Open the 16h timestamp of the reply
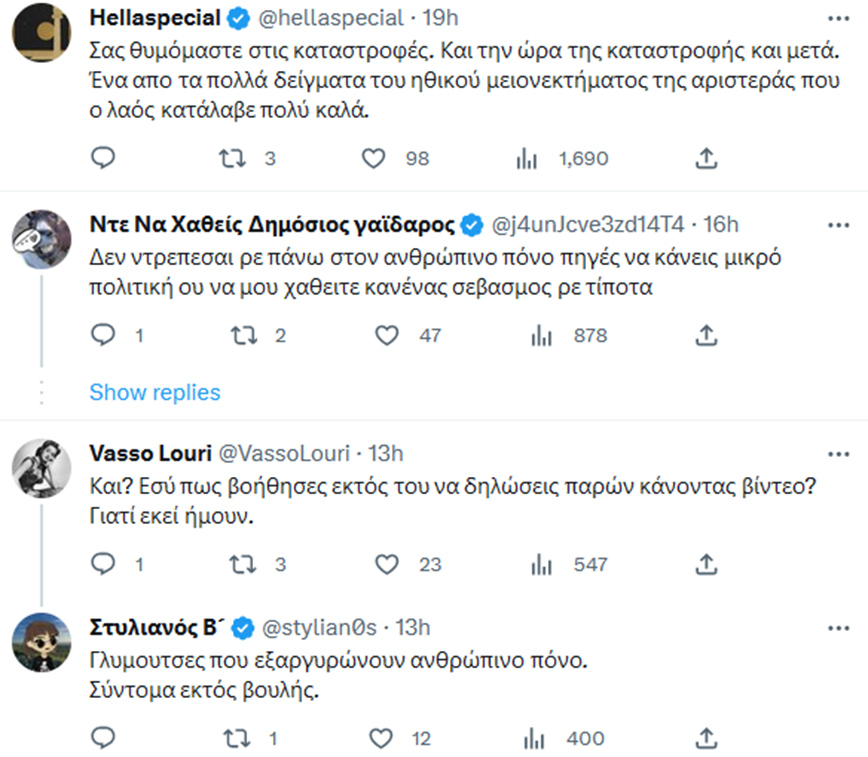Image resolution: width=868 pixels, height=757 pixels. pyautogui.click(x=720, y=223)
